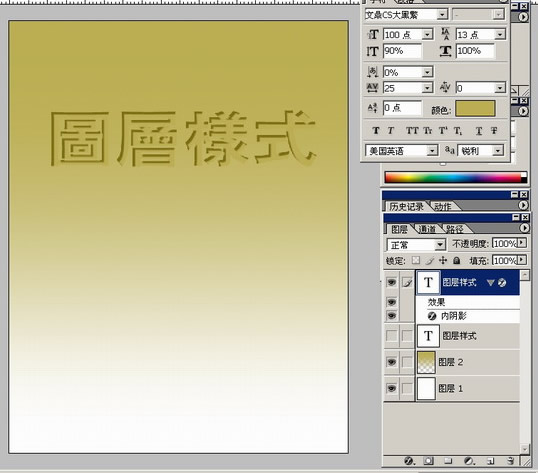Create a new layer group folder
The height and width of the screenshot is (473, 538).
coord(448,461)
